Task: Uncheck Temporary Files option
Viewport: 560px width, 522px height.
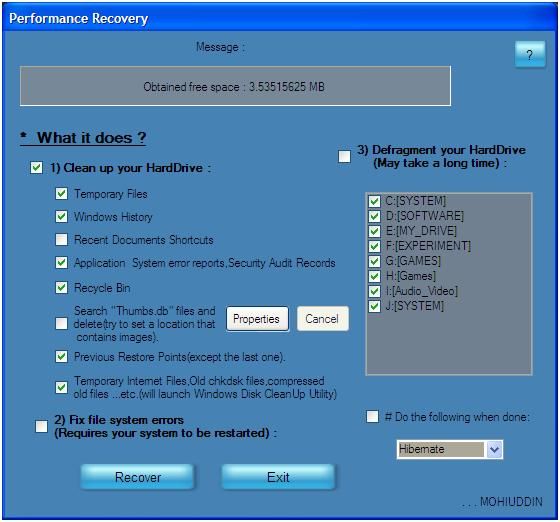Action: click(x=61, y=194)
